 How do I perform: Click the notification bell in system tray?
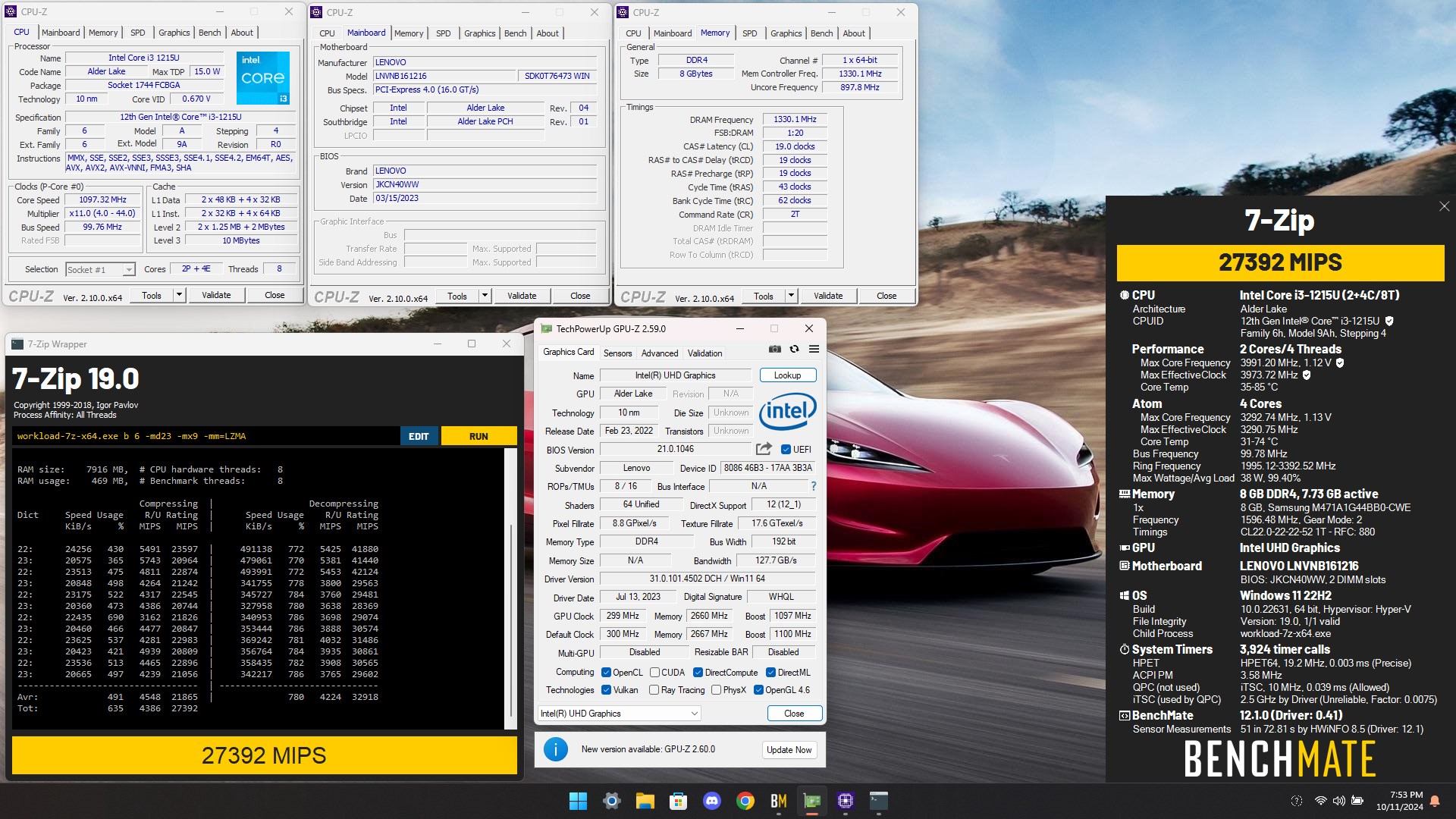click(1435, 801)
